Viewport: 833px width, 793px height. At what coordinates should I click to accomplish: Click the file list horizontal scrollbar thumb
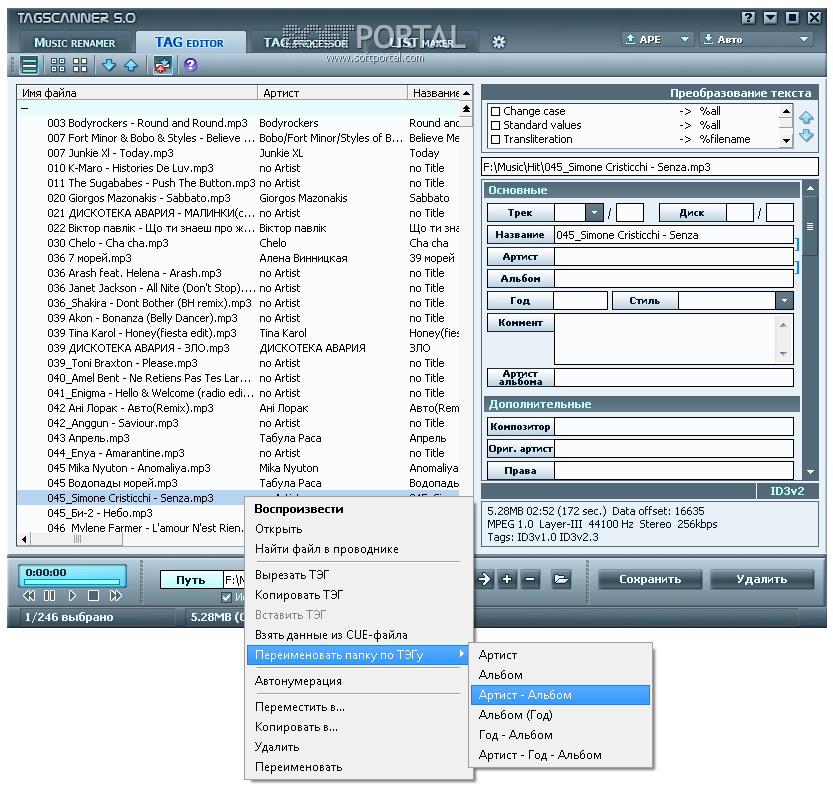coord(77,539)
